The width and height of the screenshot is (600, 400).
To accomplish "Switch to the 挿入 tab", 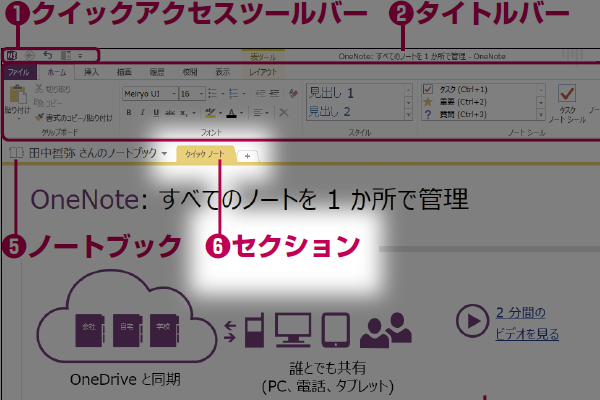I will (91, 72).
